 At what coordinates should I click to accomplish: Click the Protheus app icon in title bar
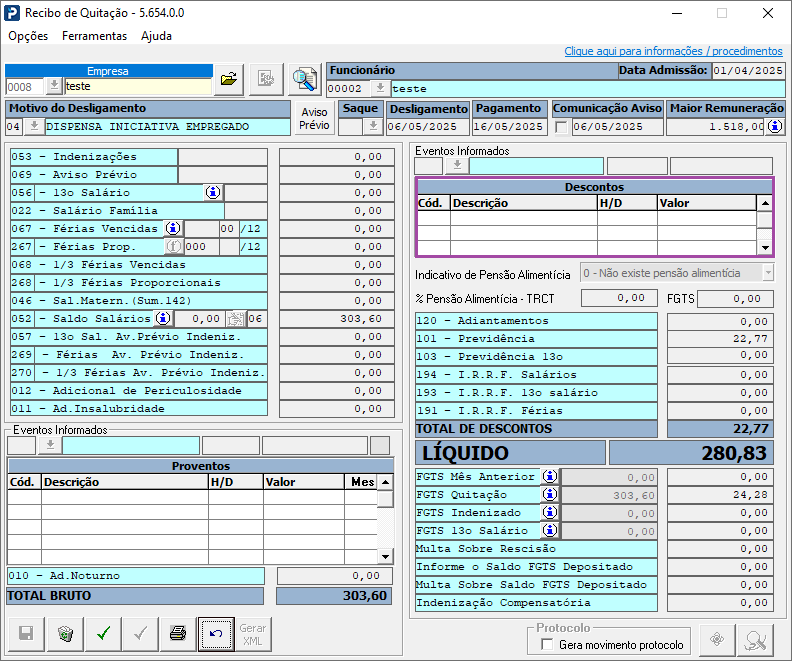[12, 13]
